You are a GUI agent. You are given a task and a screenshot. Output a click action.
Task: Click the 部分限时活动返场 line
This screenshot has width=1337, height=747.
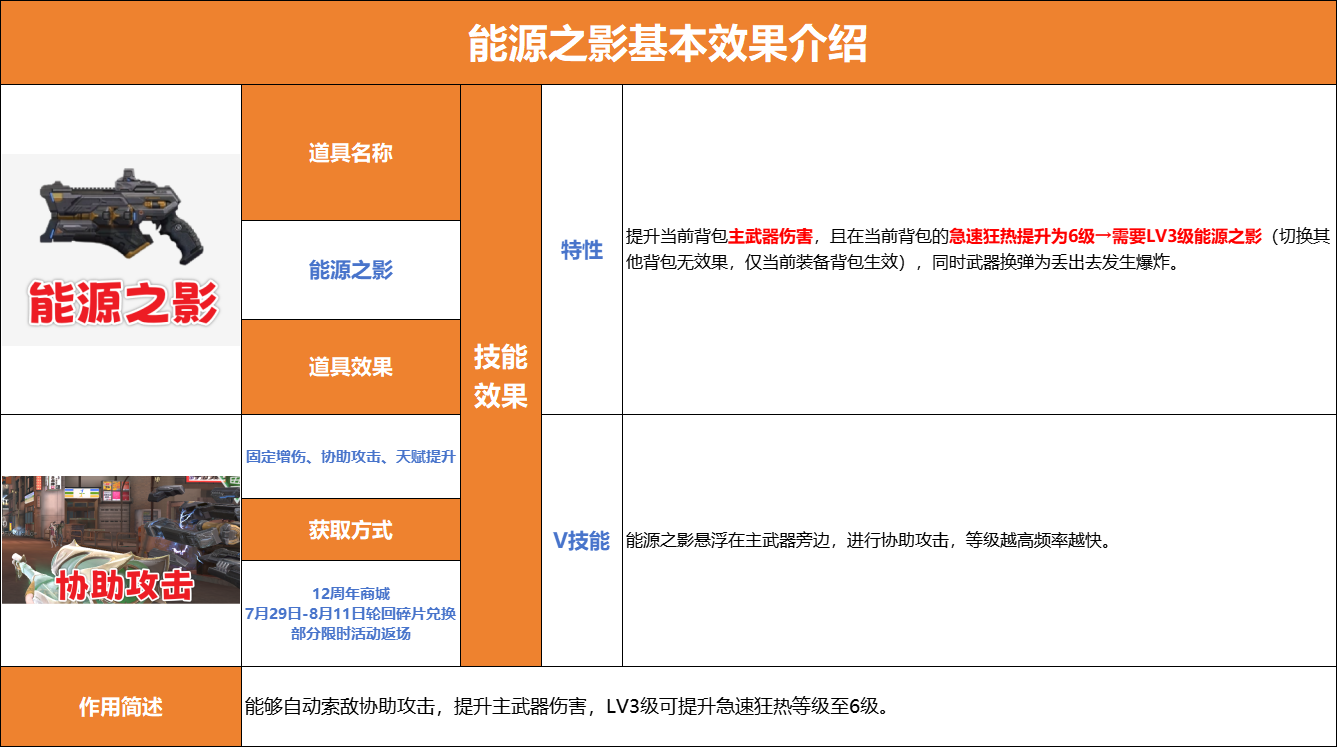[x=351, y=633]
